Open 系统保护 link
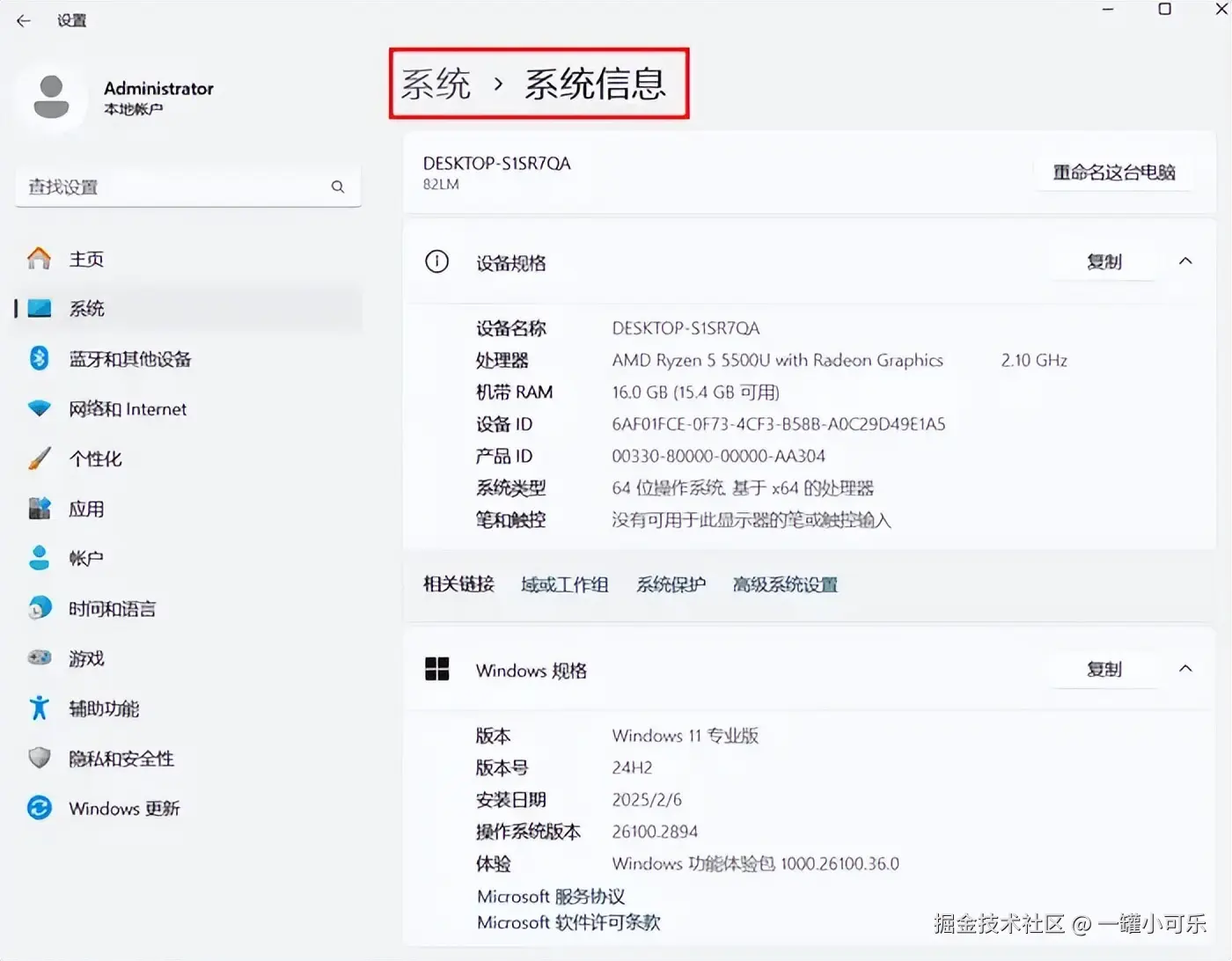The image size is (1232, 961). tap(671, 584)
